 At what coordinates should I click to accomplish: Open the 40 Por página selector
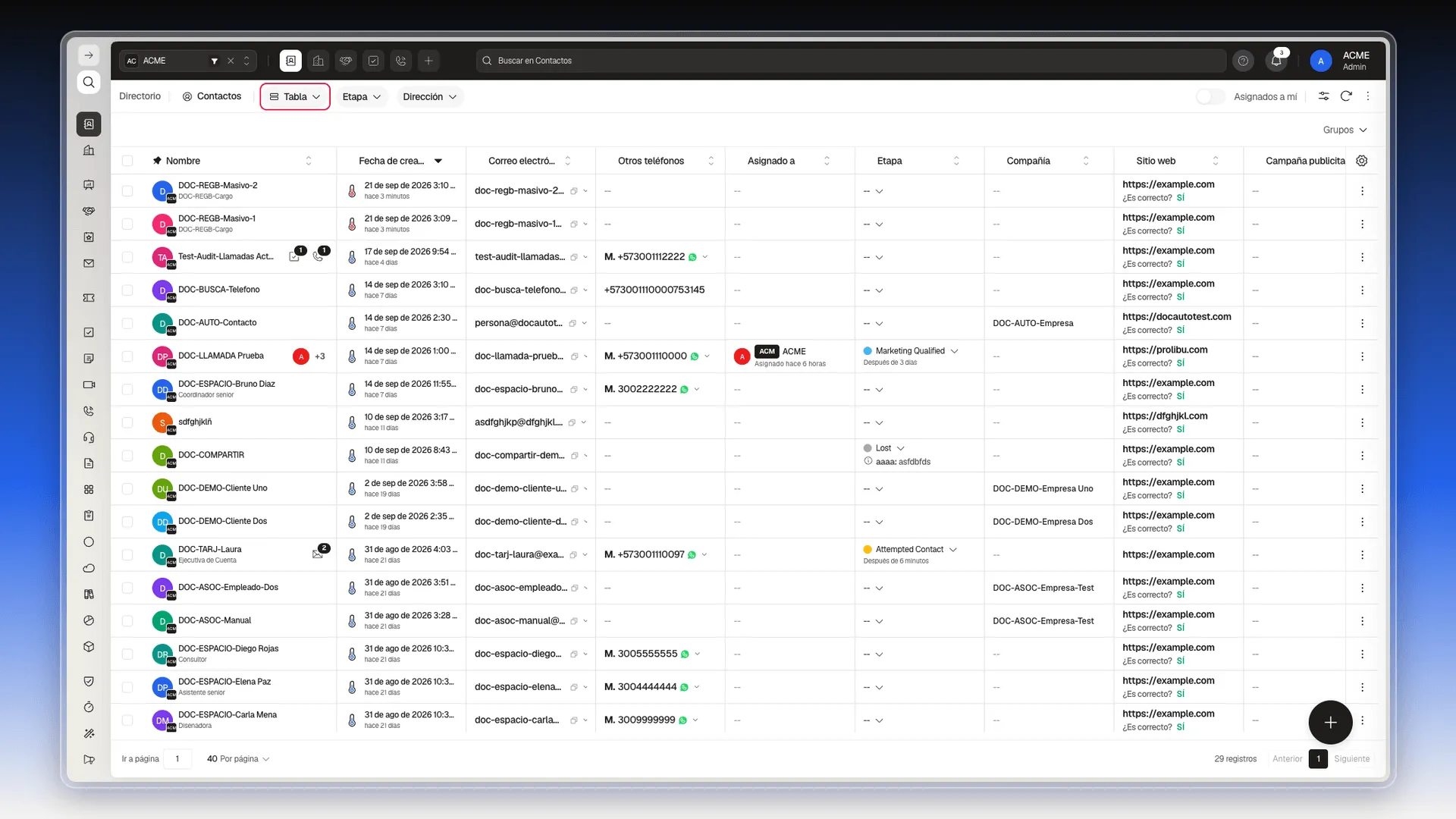pyautogui.click(x=237, y=758)
